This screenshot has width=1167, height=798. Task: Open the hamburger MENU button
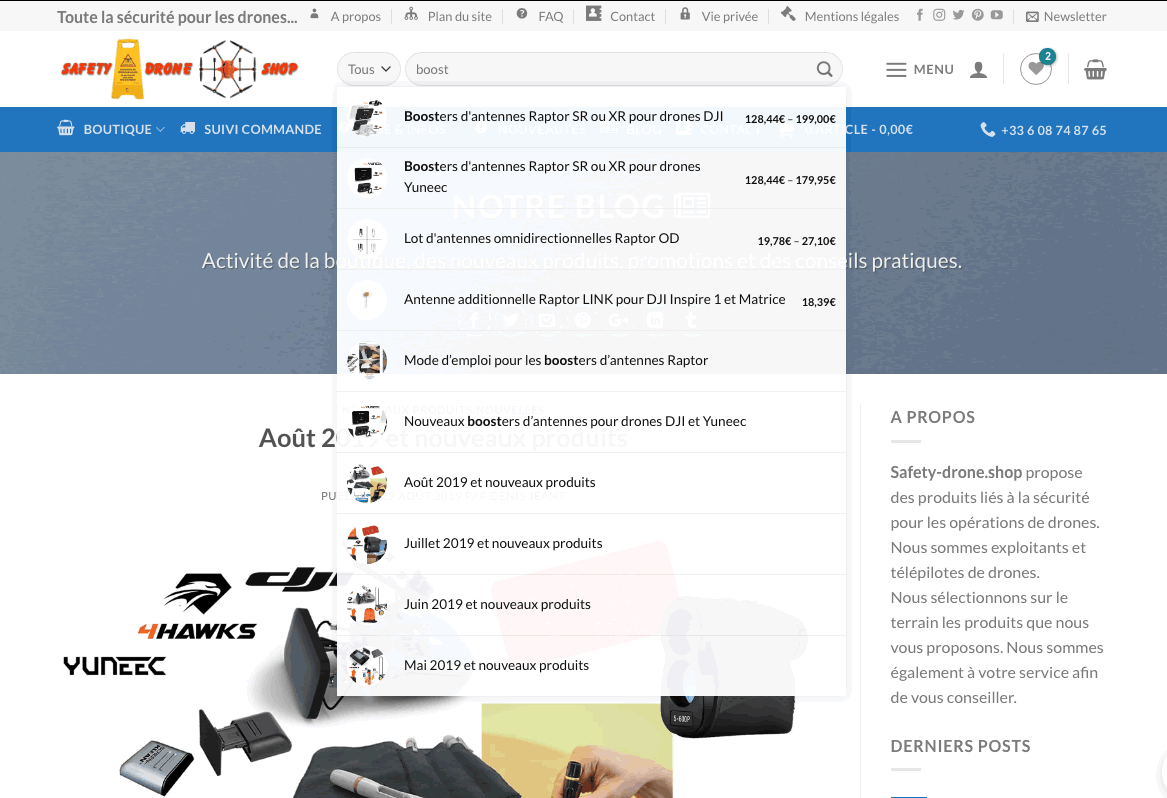tap(920, 69)
